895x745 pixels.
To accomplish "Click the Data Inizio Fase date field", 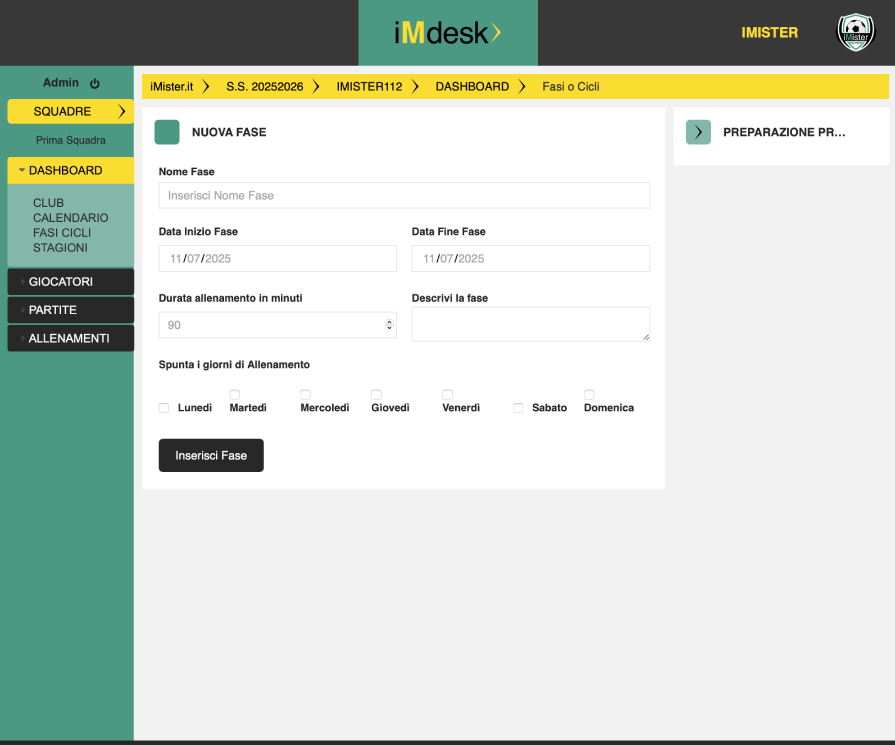I will pos(277,259).
